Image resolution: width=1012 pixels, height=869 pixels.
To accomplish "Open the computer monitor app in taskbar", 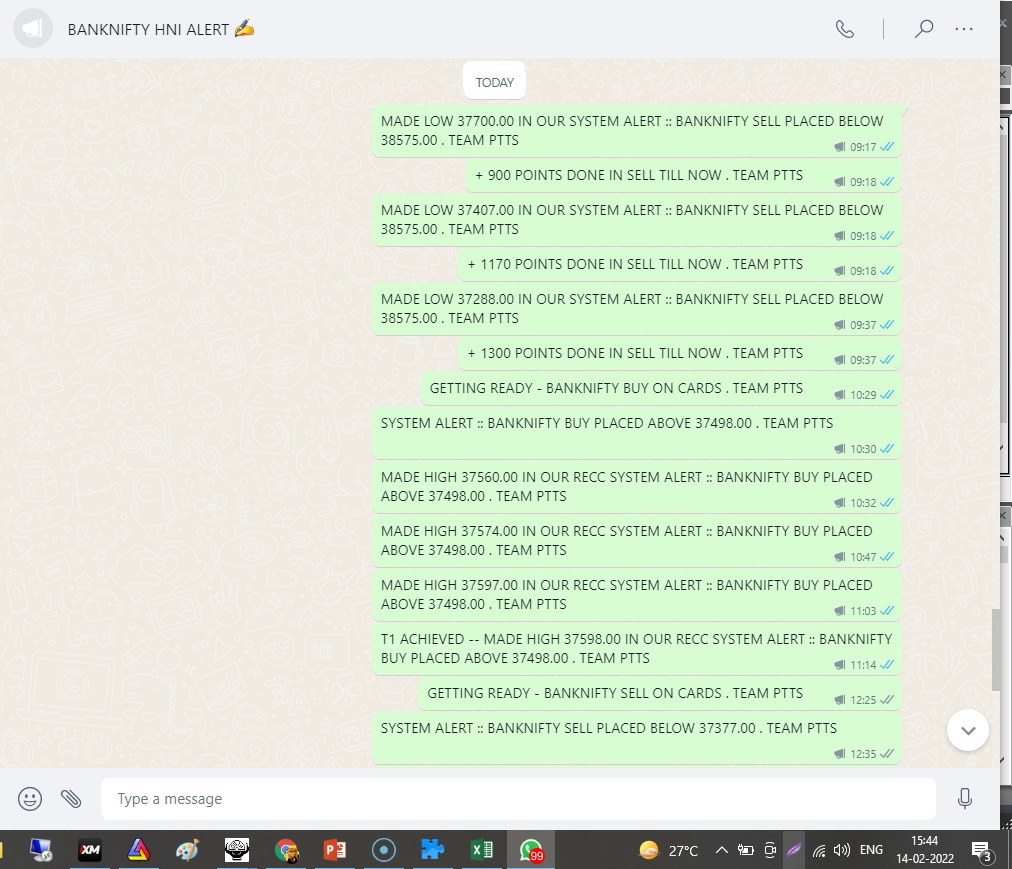I will (x=41, y=850).
